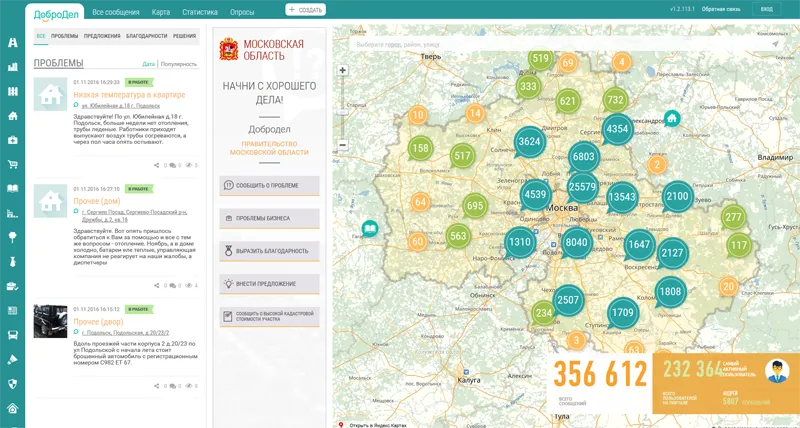Viewport: 800px width, 428px height.
Task: Click comments icon on Низкая температура post
Action: click(172, 165)
